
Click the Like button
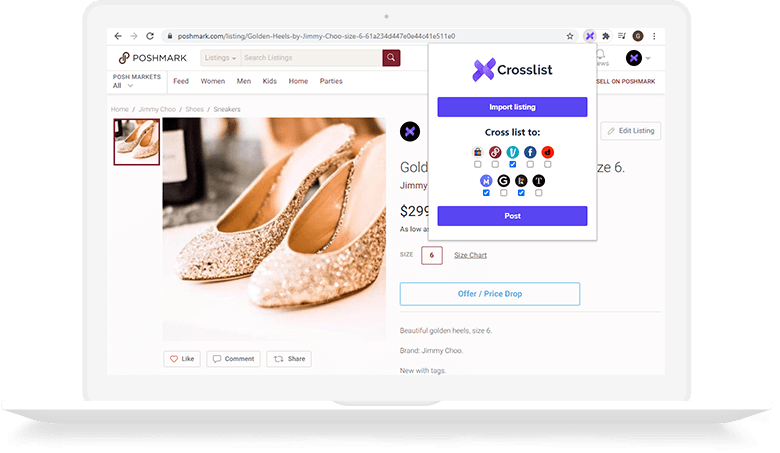pyautogui.click(x=182, y=359)
